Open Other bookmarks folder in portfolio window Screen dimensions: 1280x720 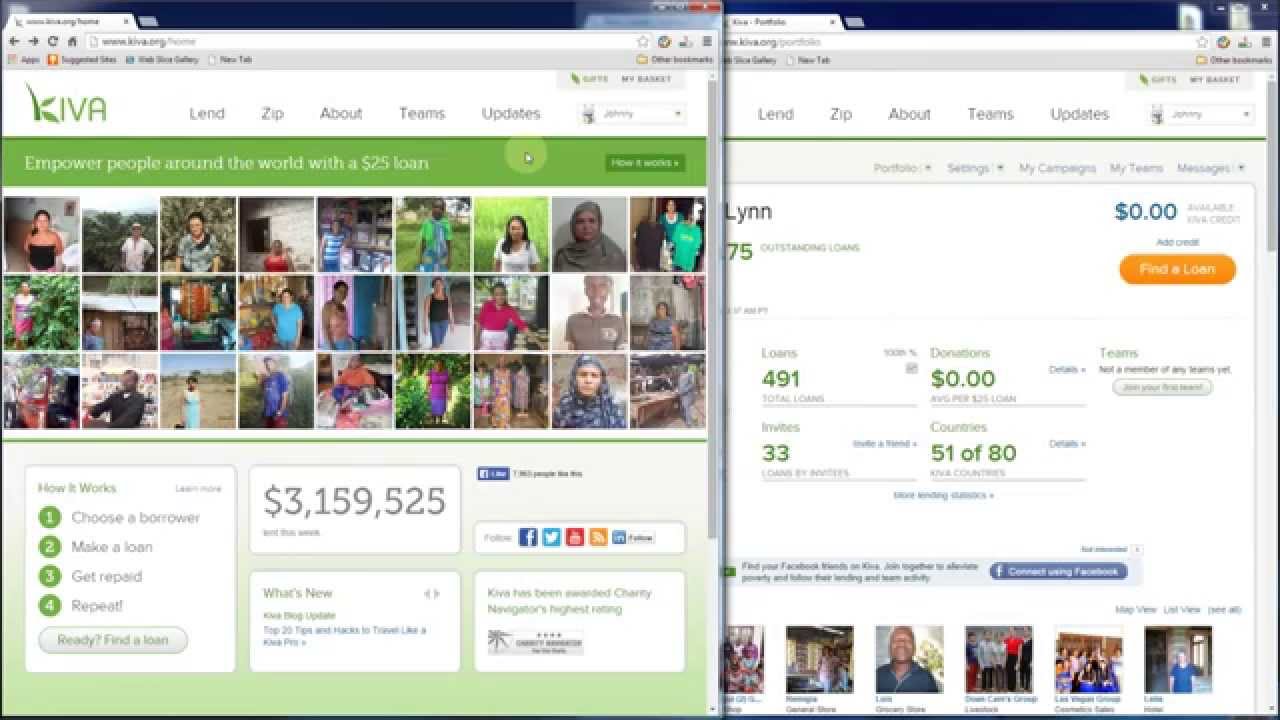1234,60
